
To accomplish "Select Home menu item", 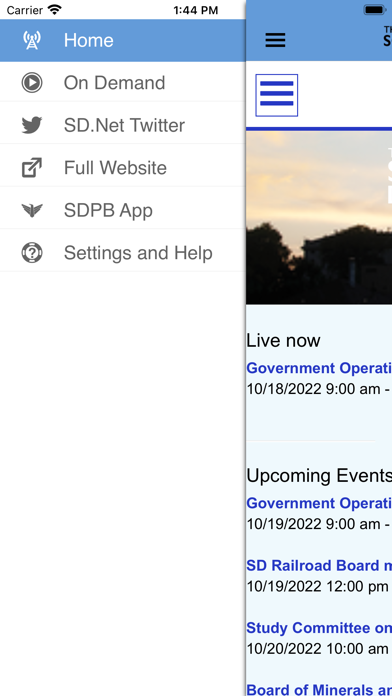I will coord(123,40).
